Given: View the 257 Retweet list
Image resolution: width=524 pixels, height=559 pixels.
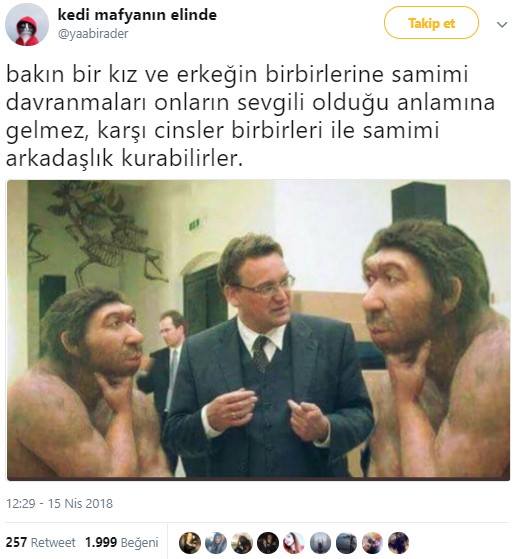Looking at the screenshot, I should pyautogui.click(x=41, y=542).
